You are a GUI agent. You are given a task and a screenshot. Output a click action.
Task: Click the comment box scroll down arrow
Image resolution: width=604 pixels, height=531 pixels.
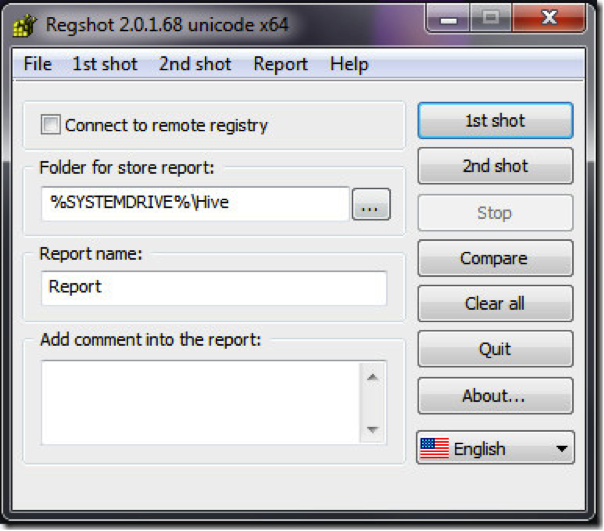[x=372, y=429]
